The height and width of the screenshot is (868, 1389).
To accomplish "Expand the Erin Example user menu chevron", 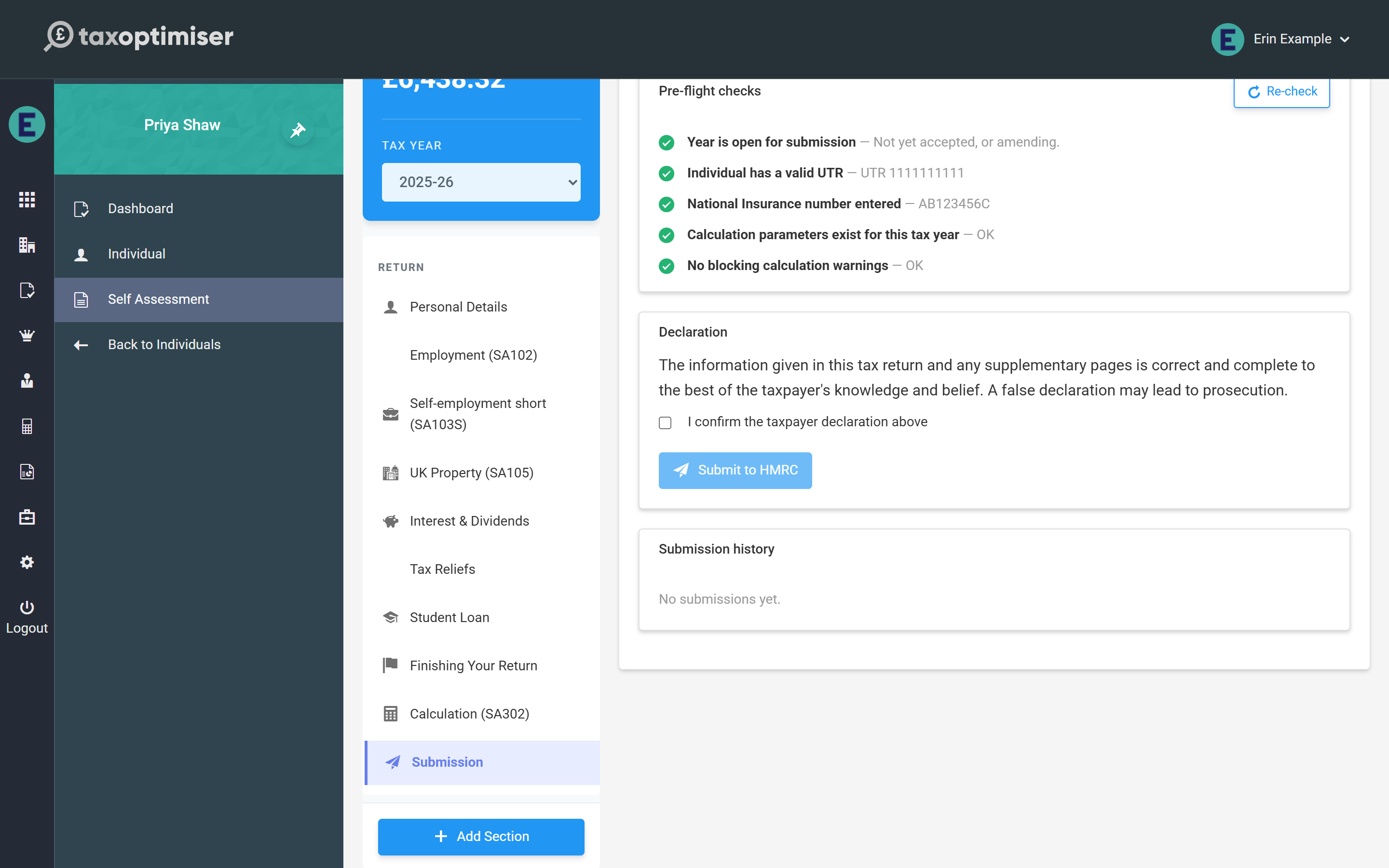I will tap(1345, 40).
